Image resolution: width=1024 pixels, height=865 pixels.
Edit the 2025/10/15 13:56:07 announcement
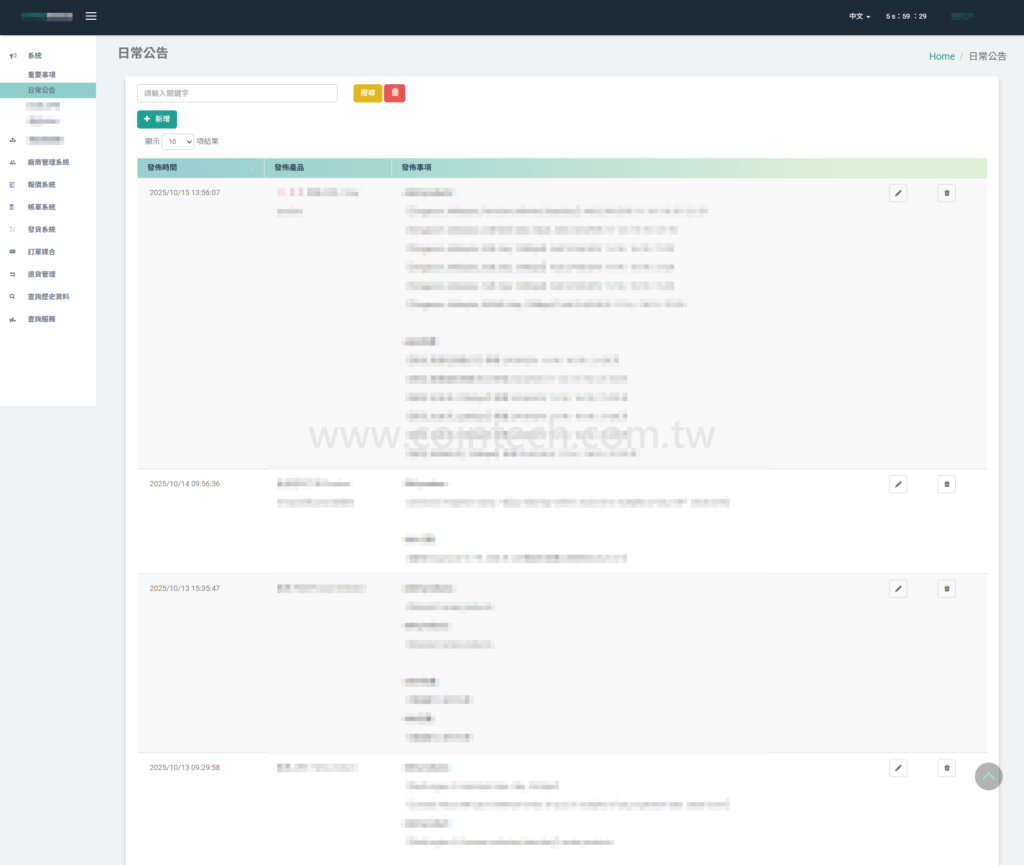(898, 194)
